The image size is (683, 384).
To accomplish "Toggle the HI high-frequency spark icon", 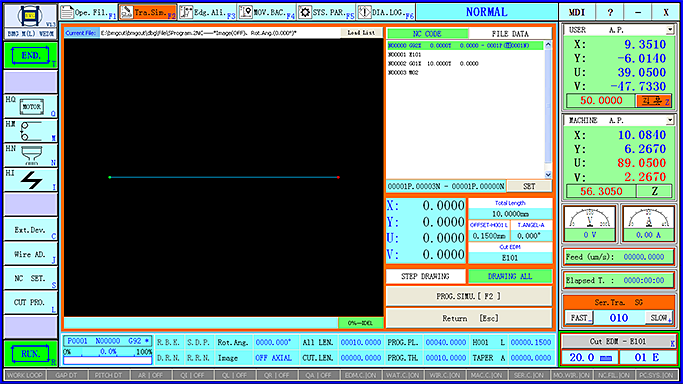I will [x=31, y=180].
